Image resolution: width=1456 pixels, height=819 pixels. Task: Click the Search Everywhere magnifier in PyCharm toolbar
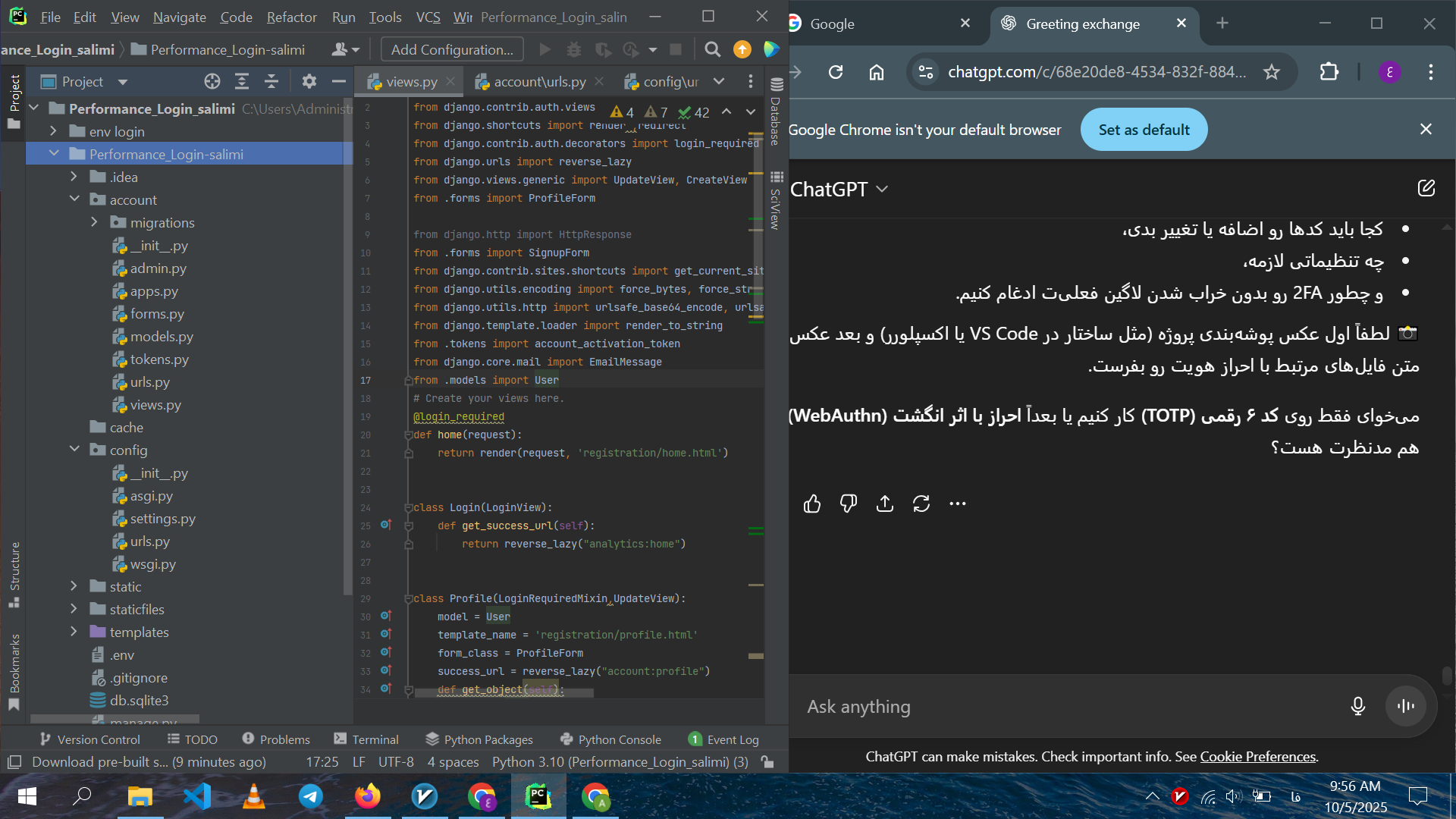pyautogui.click(x=712, y=50)
